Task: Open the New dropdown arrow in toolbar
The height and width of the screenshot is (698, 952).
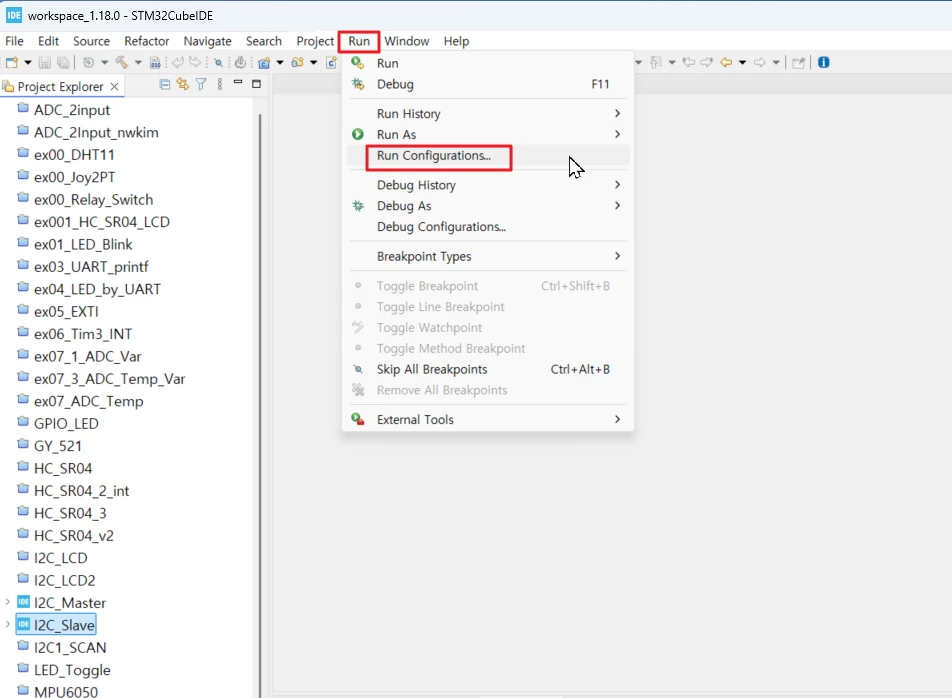Action: pyautogui.click(x=27, y=63)
